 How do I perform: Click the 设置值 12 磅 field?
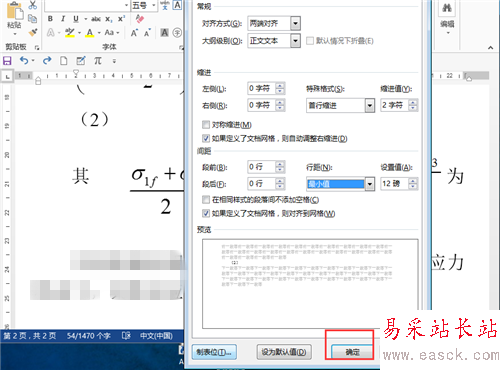click(394, 184)
